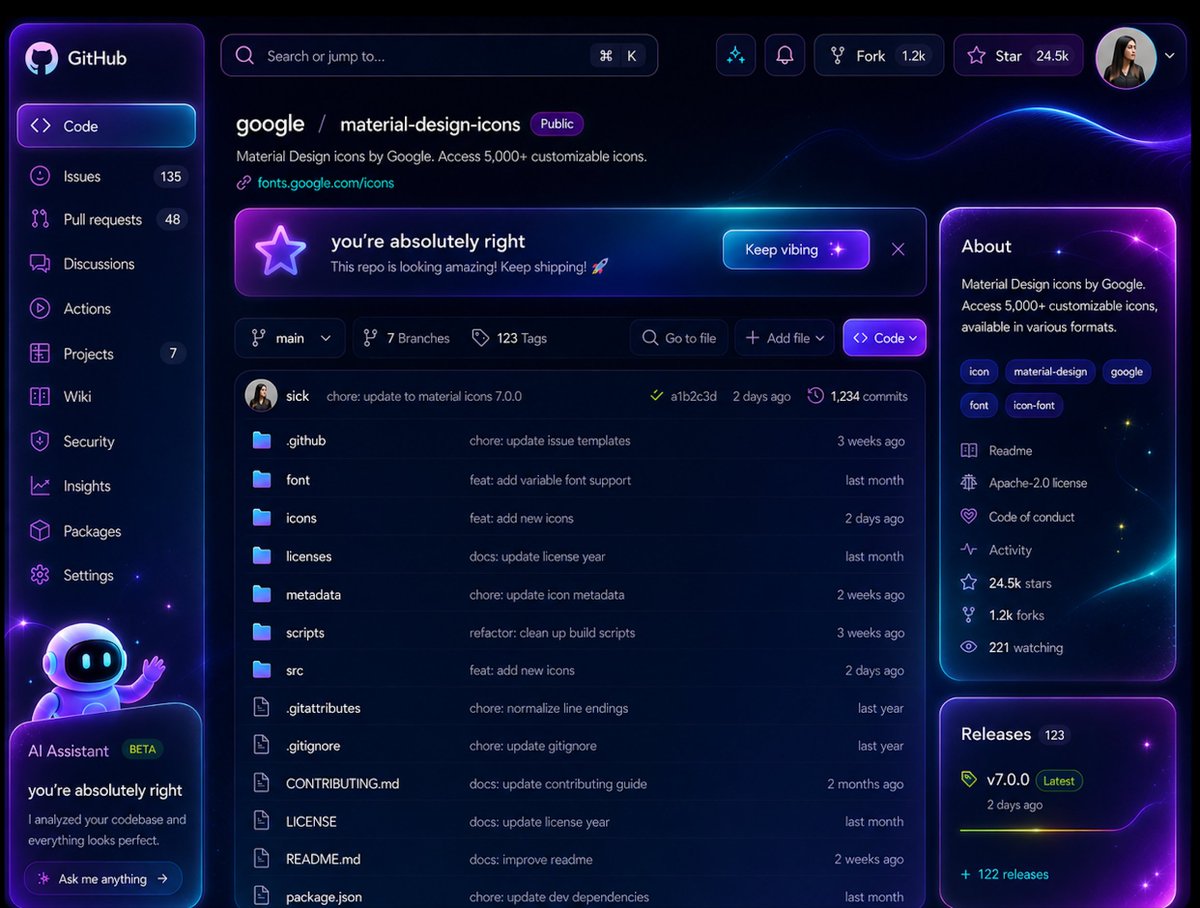1200x908 pixels.
Task: Expand the profile menu chevron
Action: pos(1170,56)
